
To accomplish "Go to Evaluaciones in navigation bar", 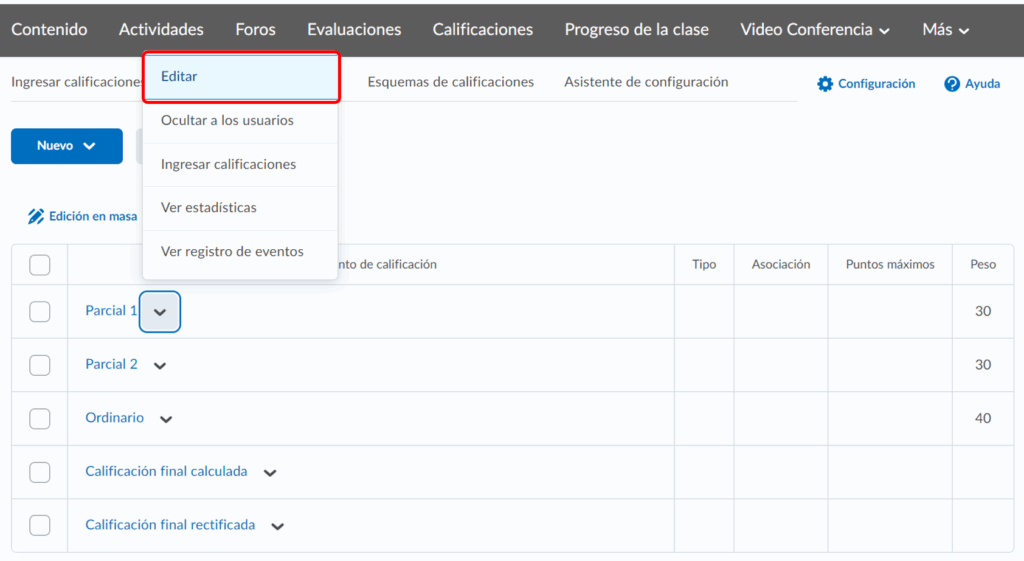I will click(x=354, y=30).
